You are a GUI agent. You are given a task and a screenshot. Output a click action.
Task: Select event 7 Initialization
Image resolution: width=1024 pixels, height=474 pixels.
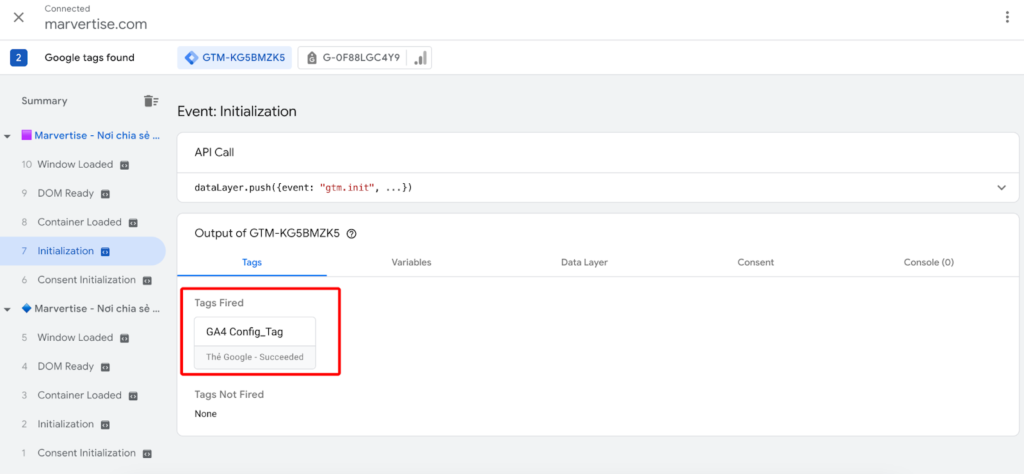[83, 251]
